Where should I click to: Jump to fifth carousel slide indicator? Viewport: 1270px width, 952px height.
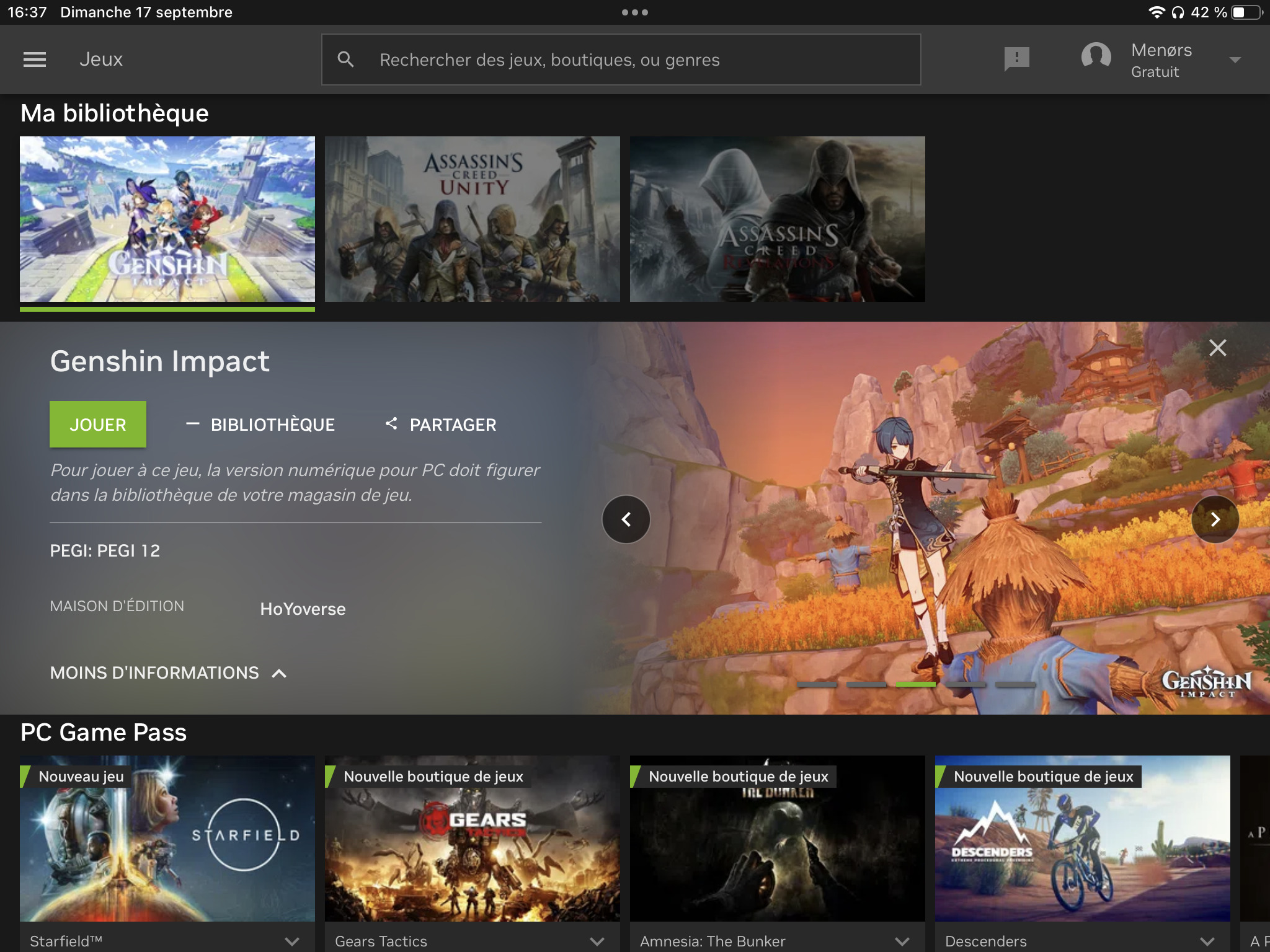pos(1016,684)
